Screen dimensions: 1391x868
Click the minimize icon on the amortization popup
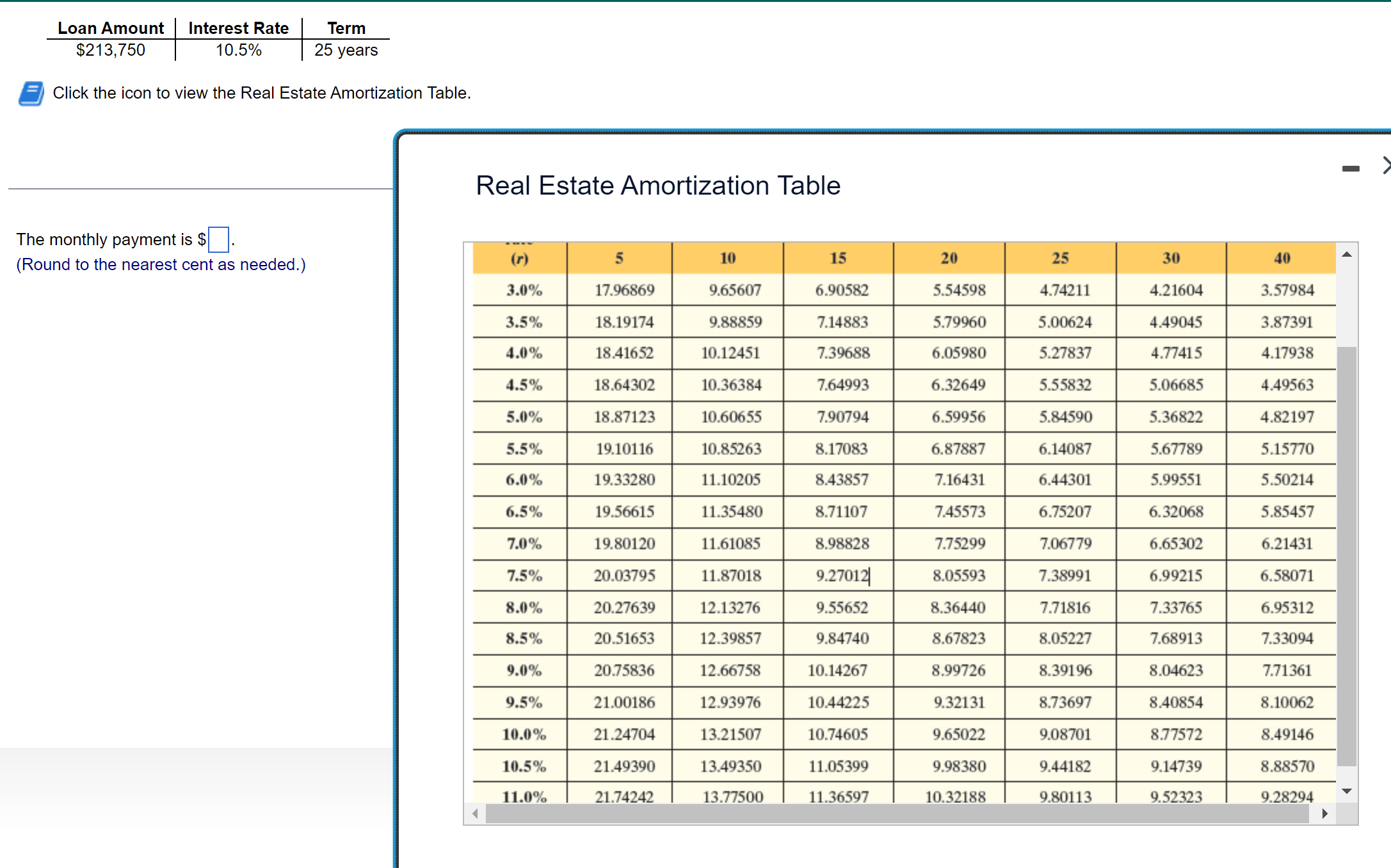[x=1351, y=168]
